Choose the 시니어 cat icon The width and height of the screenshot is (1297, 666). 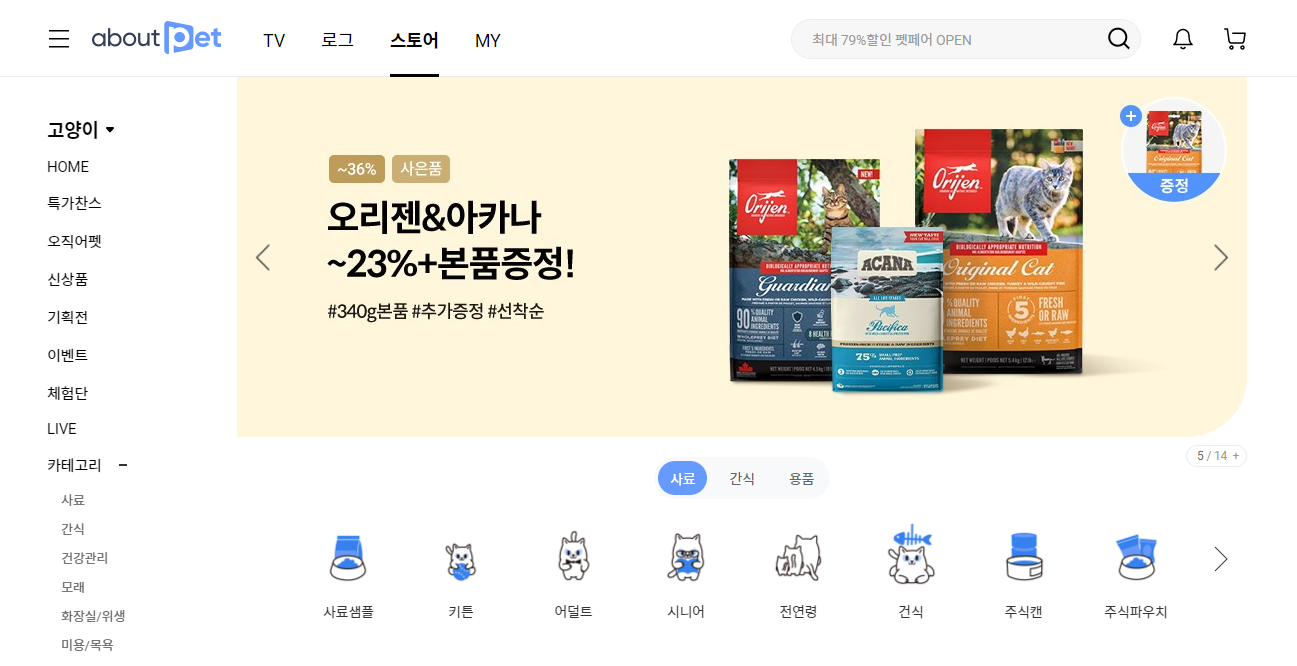coord(686,557)
